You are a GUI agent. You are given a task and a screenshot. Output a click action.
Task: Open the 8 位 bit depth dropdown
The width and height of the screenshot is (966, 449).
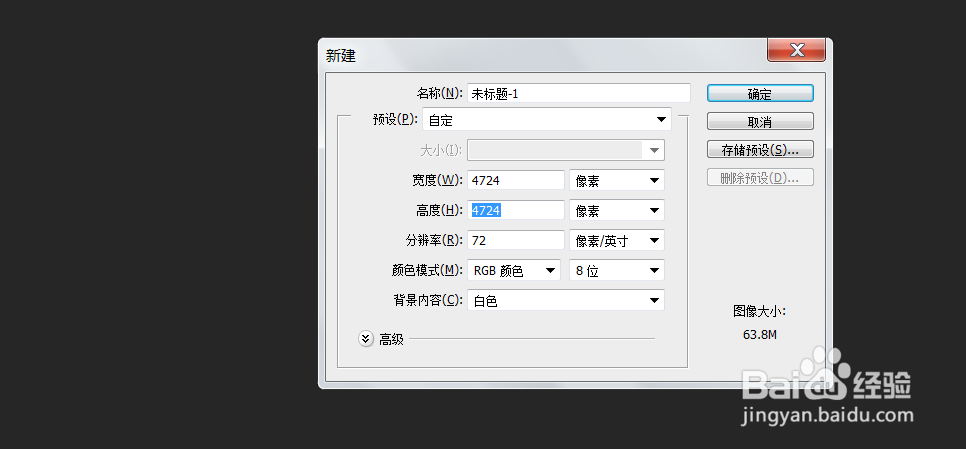click(x=617, y=270)
